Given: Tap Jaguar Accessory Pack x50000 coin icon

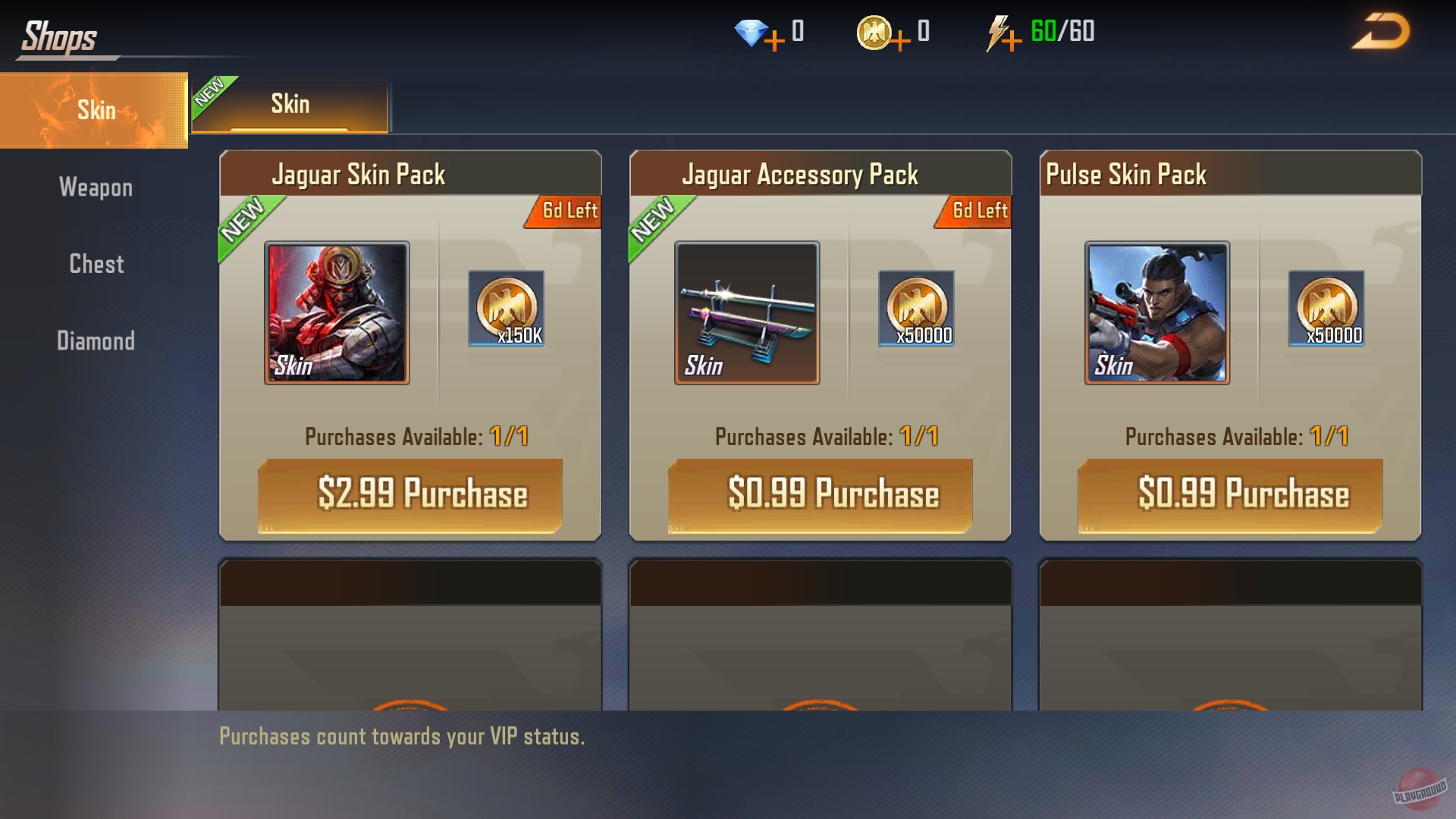Looking at the screenshot, I should [916, 309].
